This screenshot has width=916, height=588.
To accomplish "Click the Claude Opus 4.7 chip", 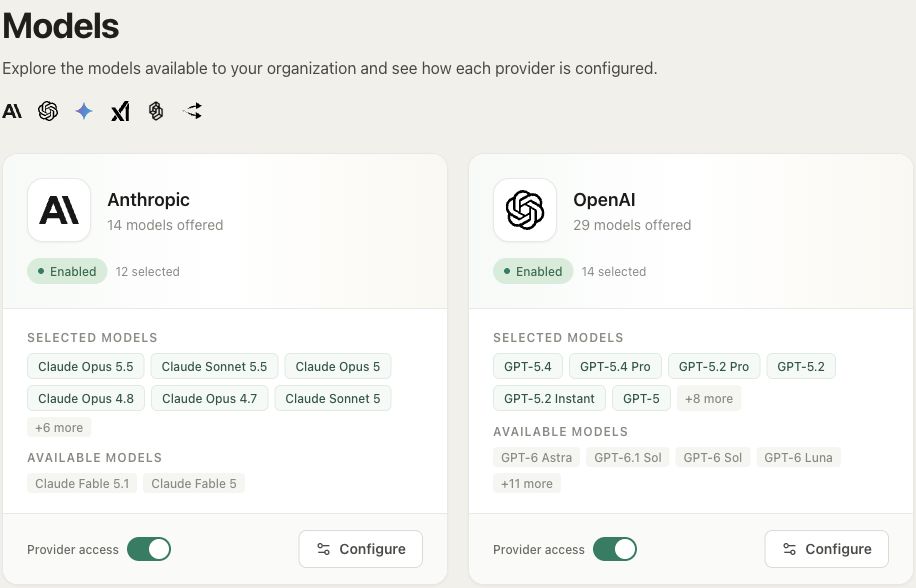I will [210, 398].
